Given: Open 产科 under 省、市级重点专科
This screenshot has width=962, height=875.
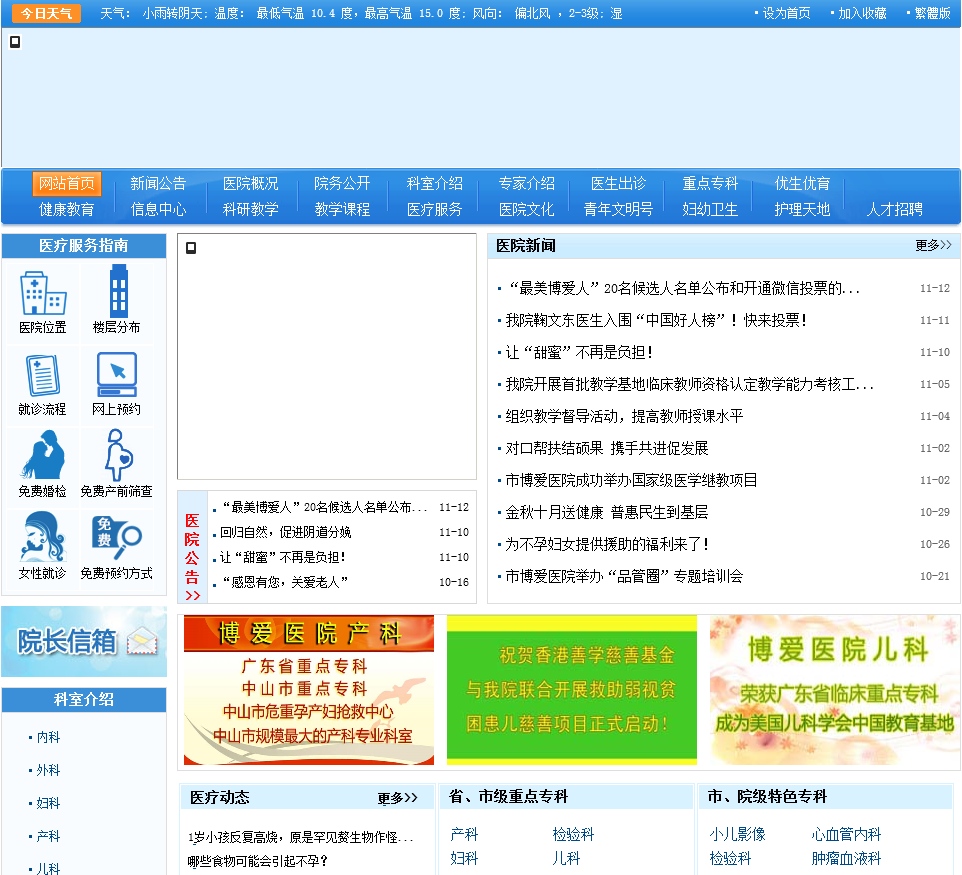Looking at the screenshot, I should click(x=464, y=835).
